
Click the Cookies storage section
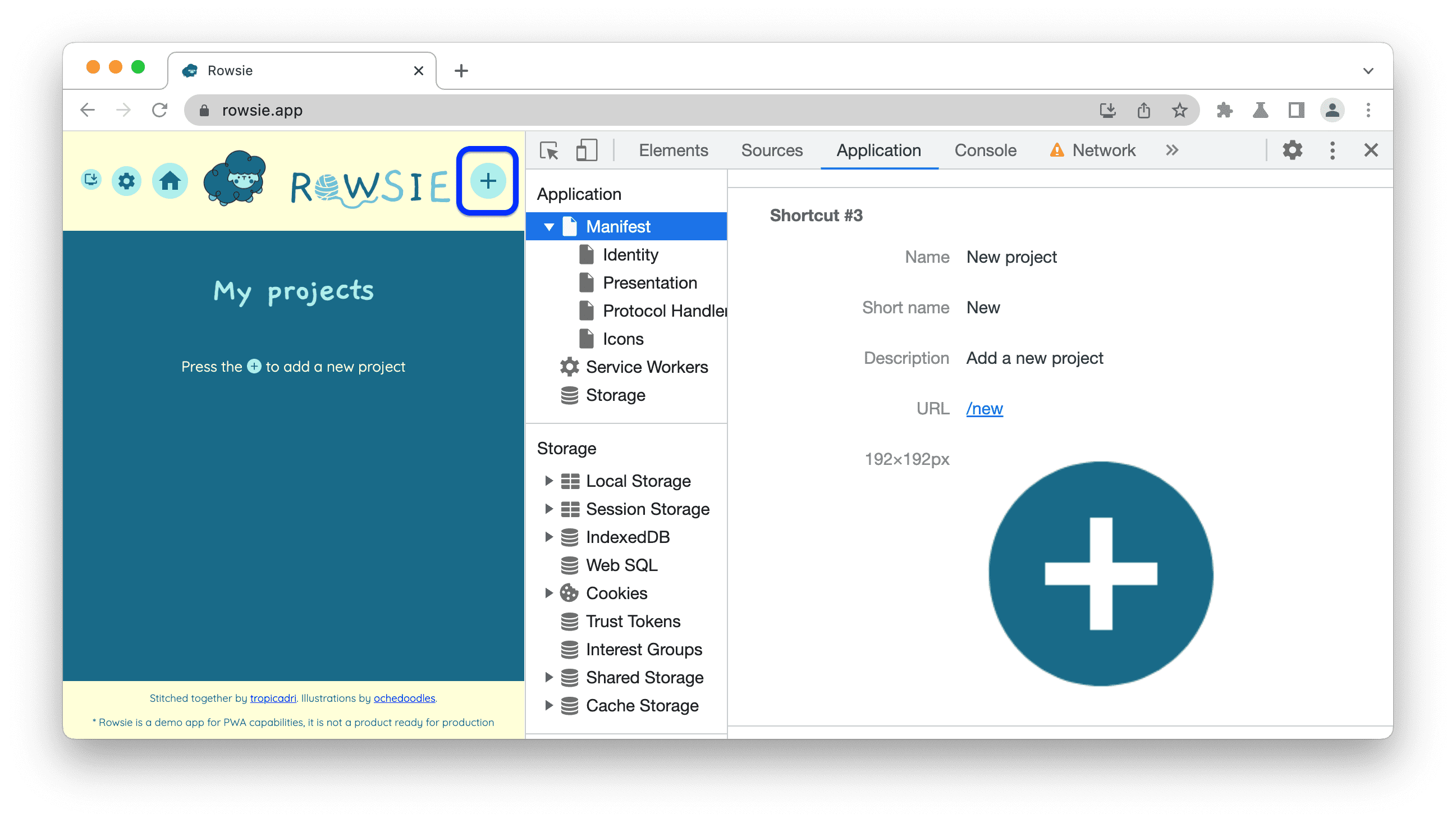(x=615, y=593)
